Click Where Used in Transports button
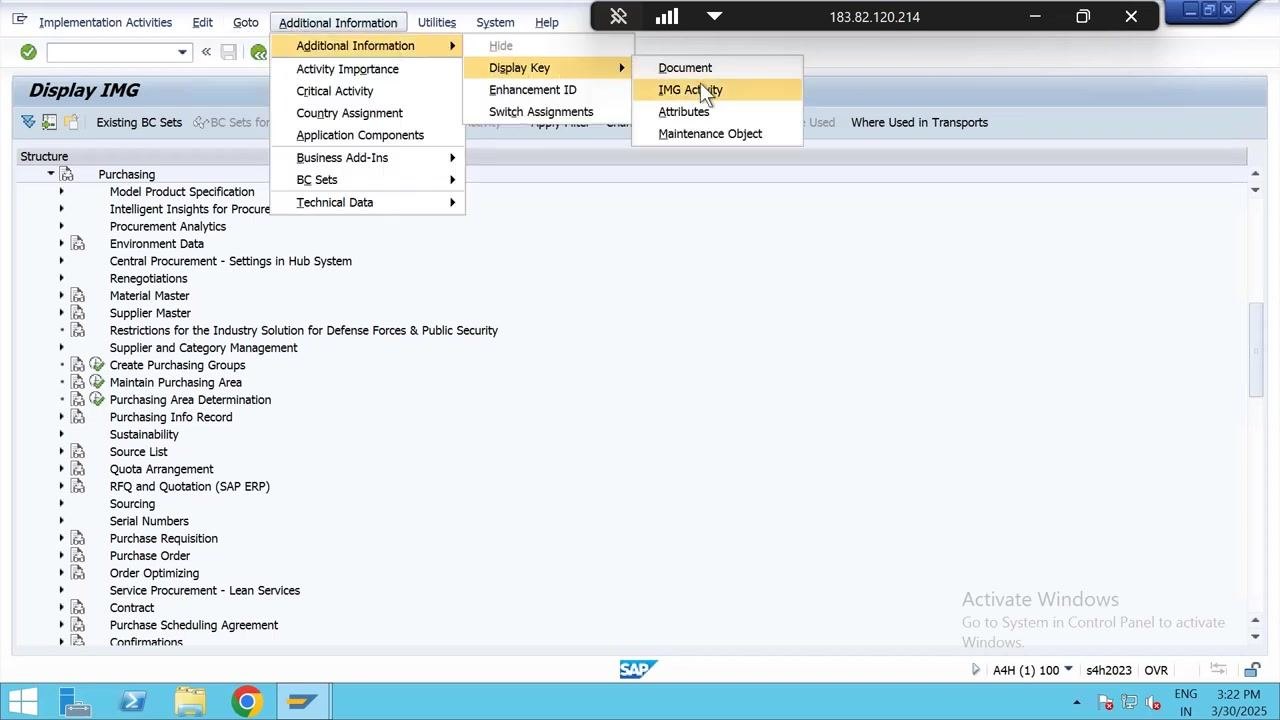 [919, 122]
